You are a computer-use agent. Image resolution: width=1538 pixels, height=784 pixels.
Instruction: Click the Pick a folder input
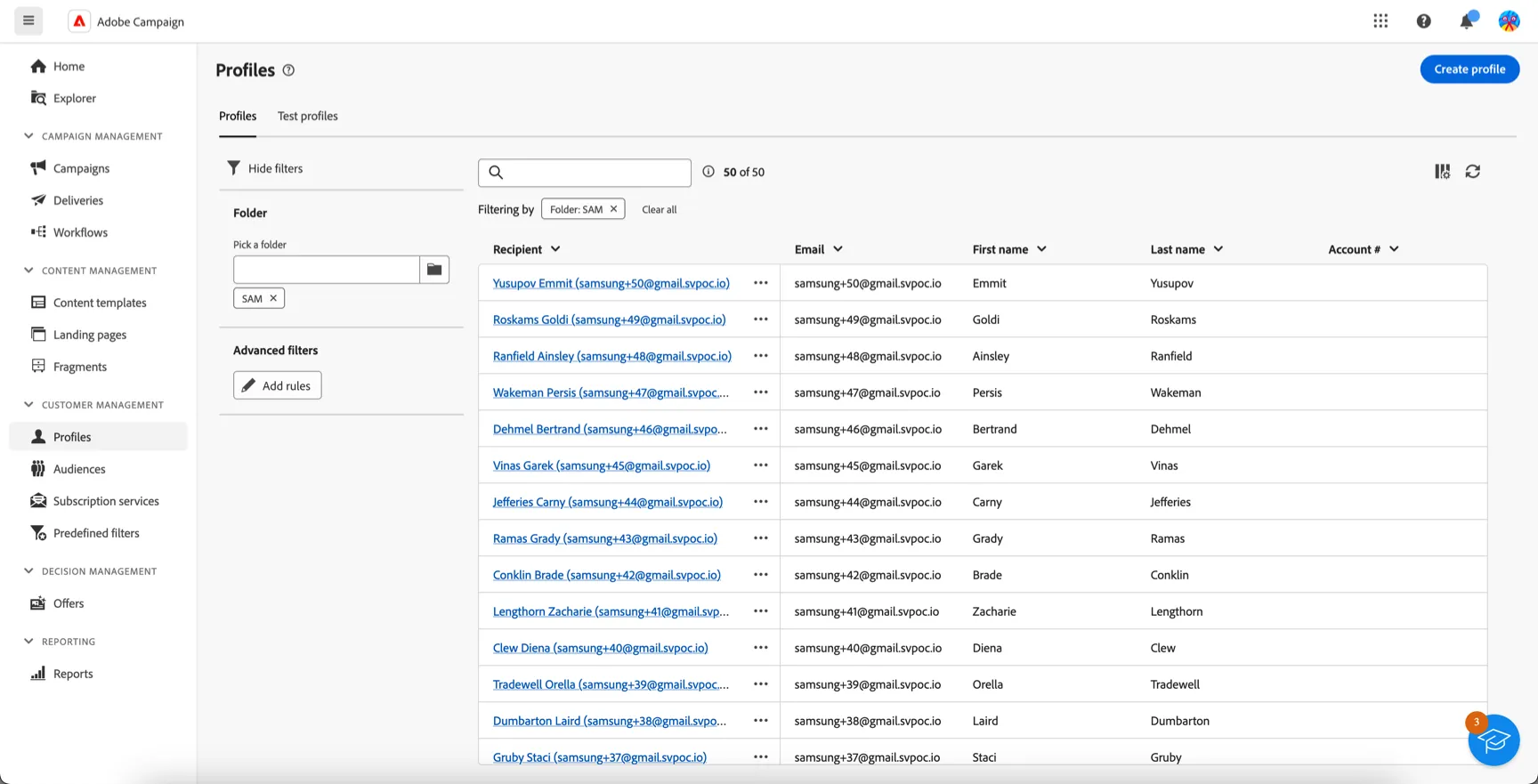(327, 270)
